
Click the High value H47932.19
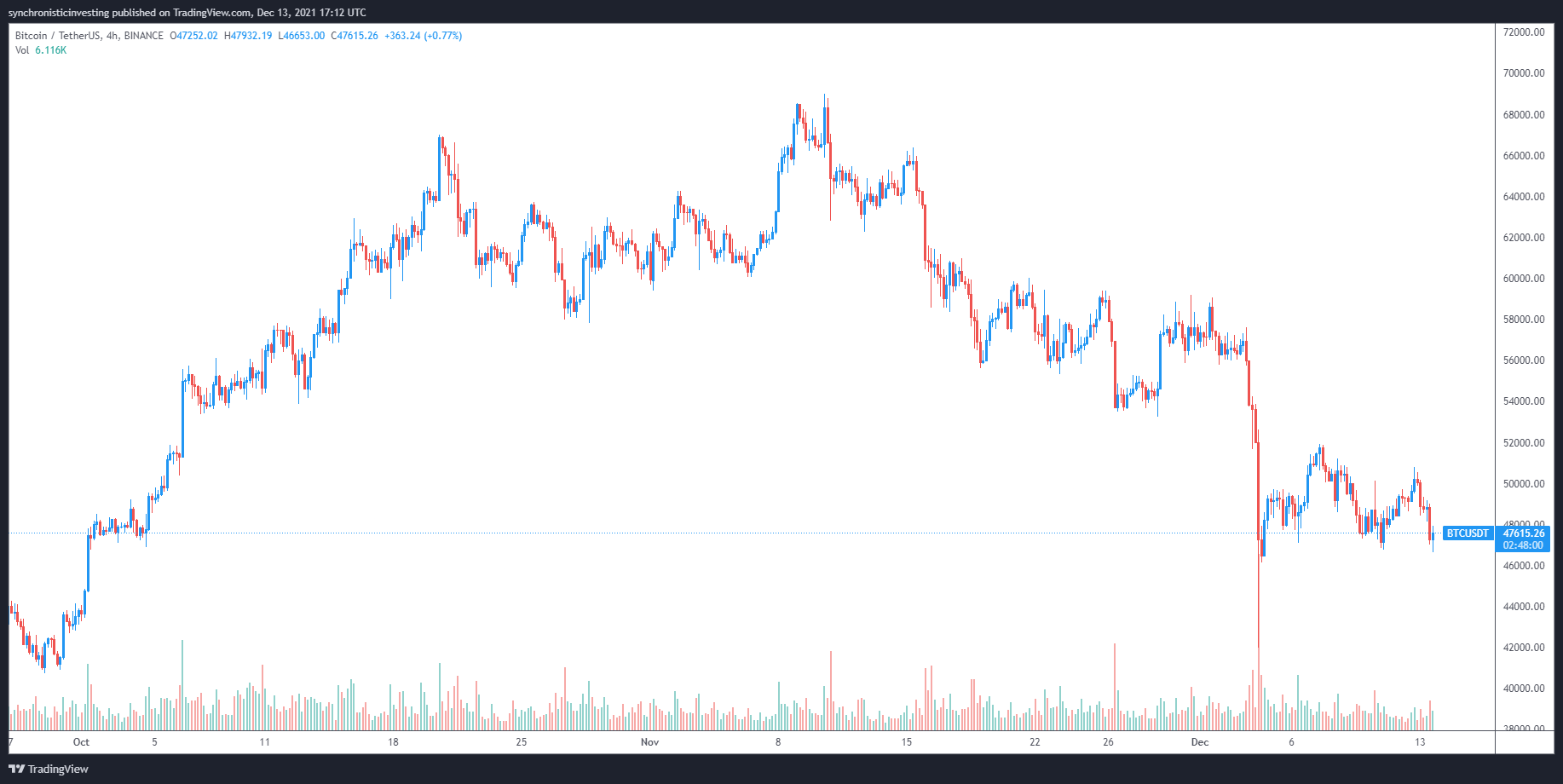coord(248,36)
